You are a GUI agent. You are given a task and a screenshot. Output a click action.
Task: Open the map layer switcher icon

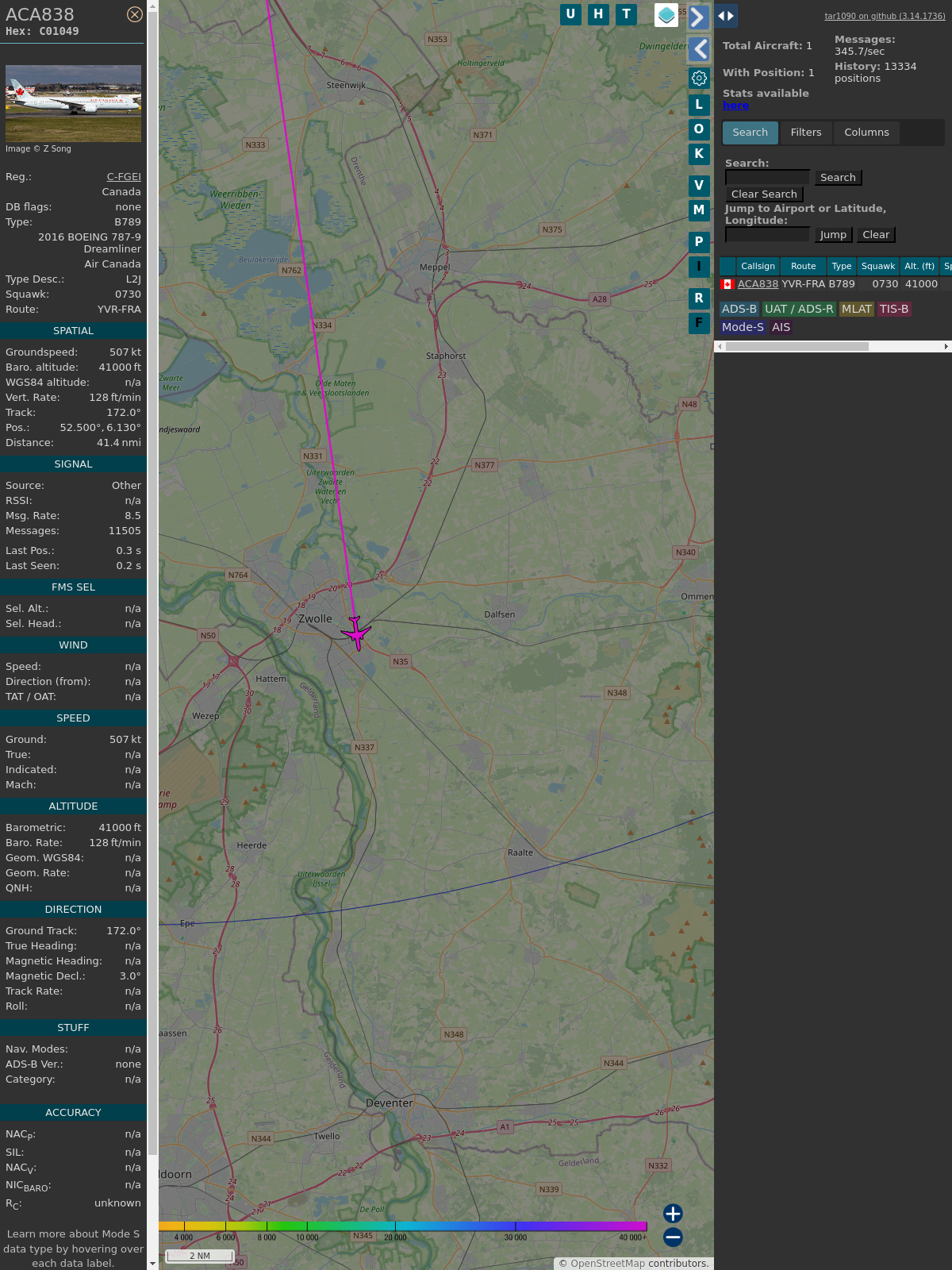(x=666, y=15)
